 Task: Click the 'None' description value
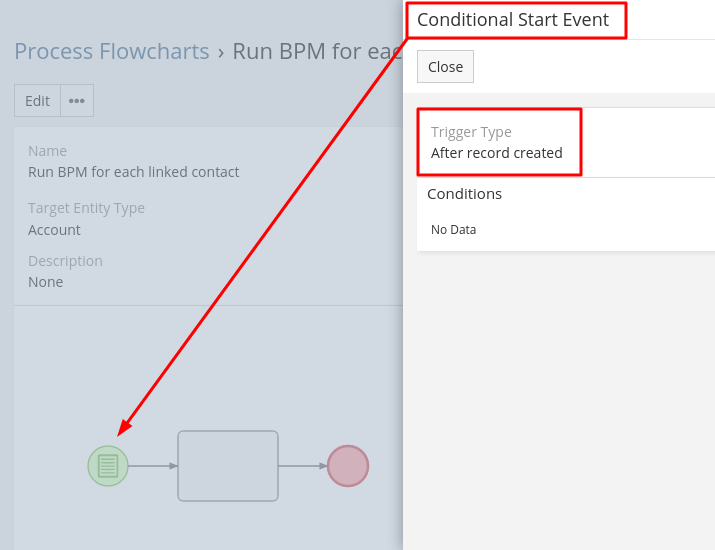pos(46,282)
